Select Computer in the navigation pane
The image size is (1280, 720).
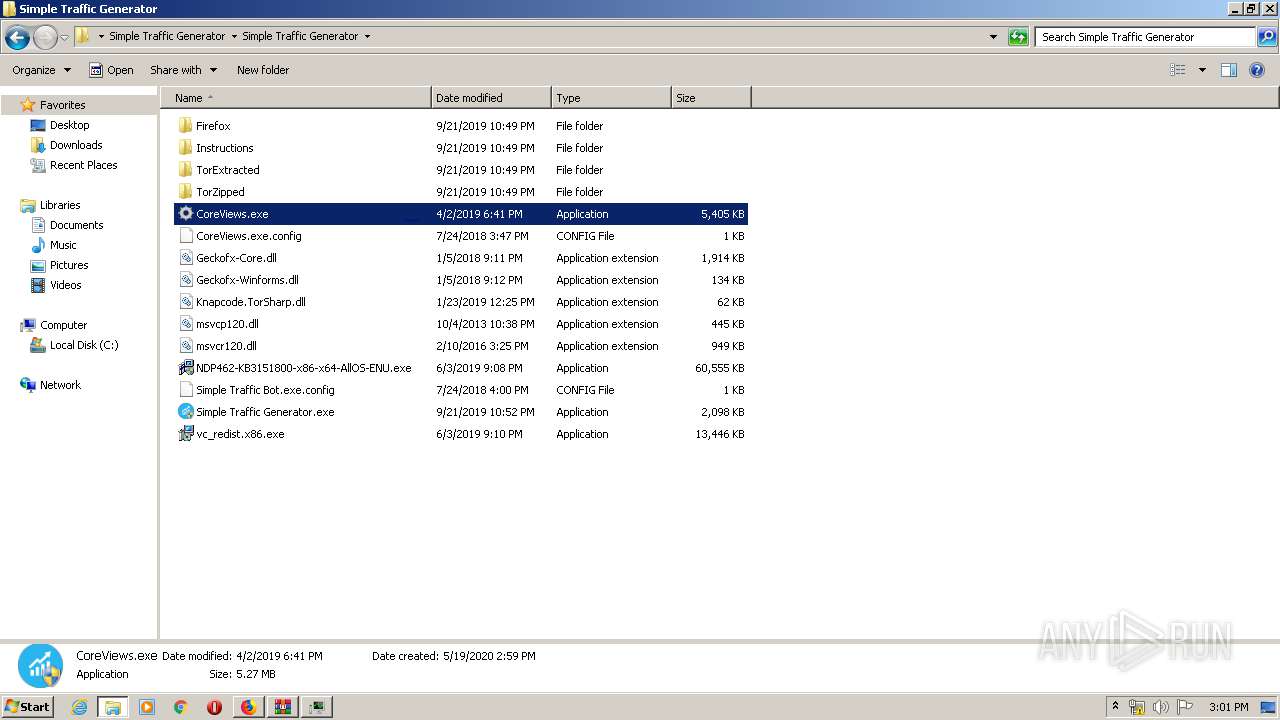coord(63,325)
